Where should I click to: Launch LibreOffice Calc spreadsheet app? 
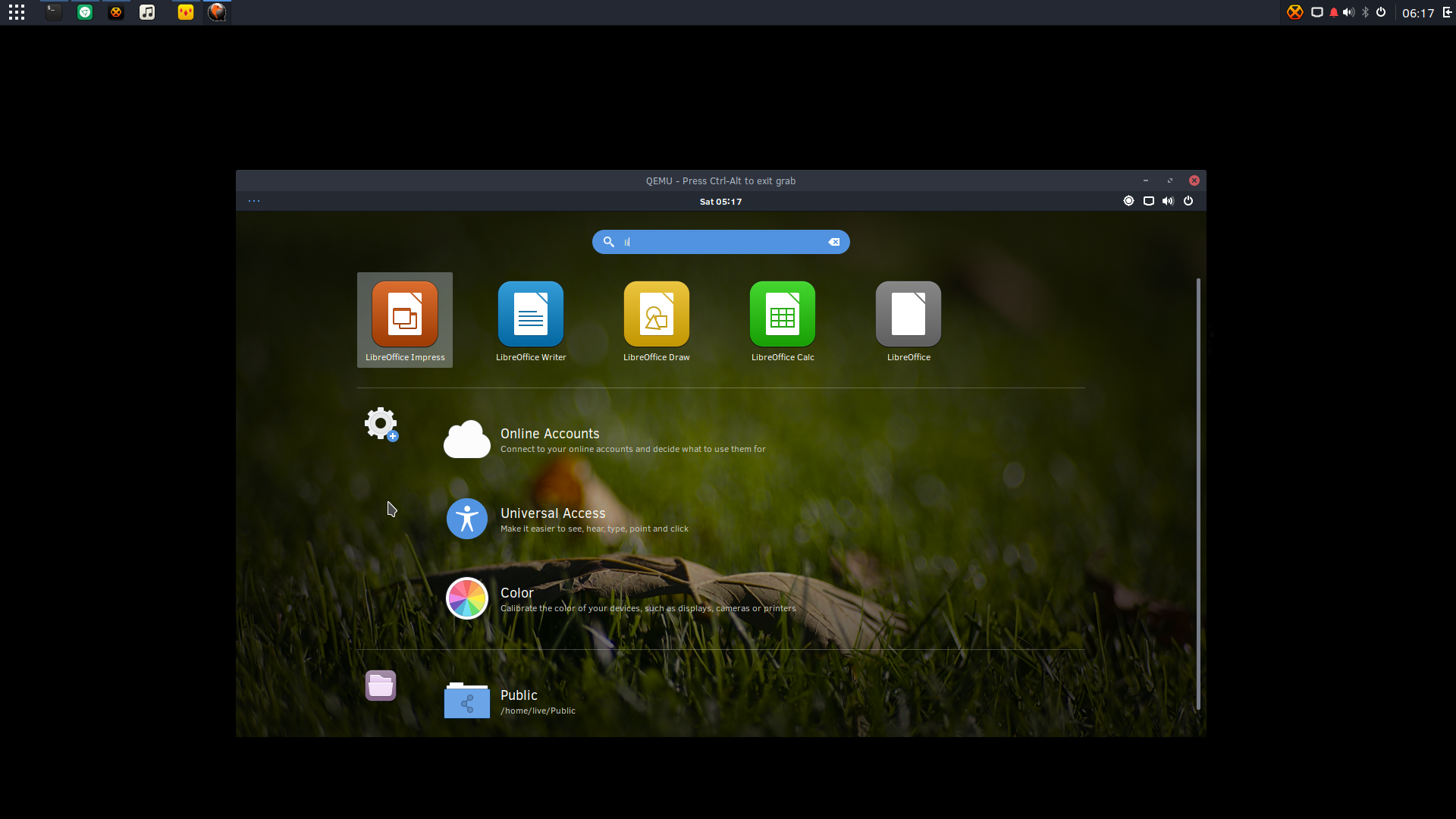[x=783, y=320]
